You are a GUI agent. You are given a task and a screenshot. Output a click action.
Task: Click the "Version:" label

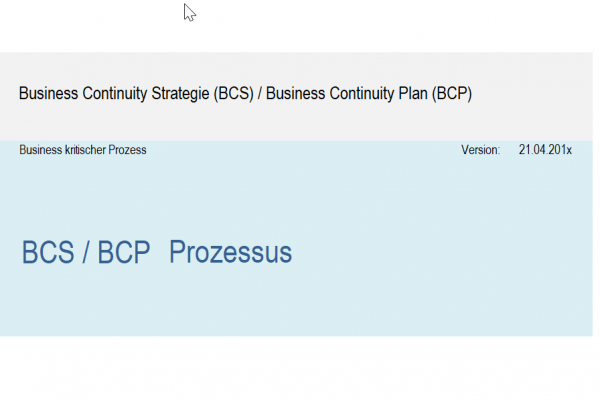coord(480,150)
